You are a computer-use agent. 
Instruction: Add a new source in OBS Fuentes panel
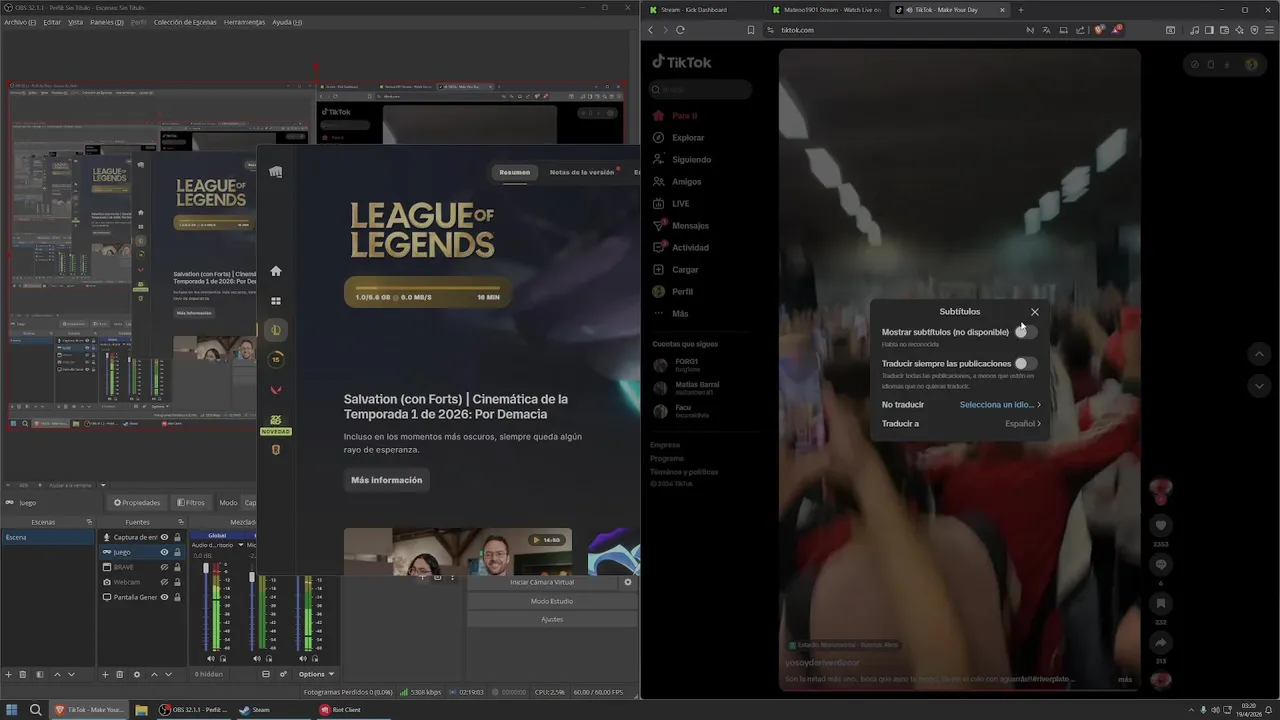[x=105, y=674]
